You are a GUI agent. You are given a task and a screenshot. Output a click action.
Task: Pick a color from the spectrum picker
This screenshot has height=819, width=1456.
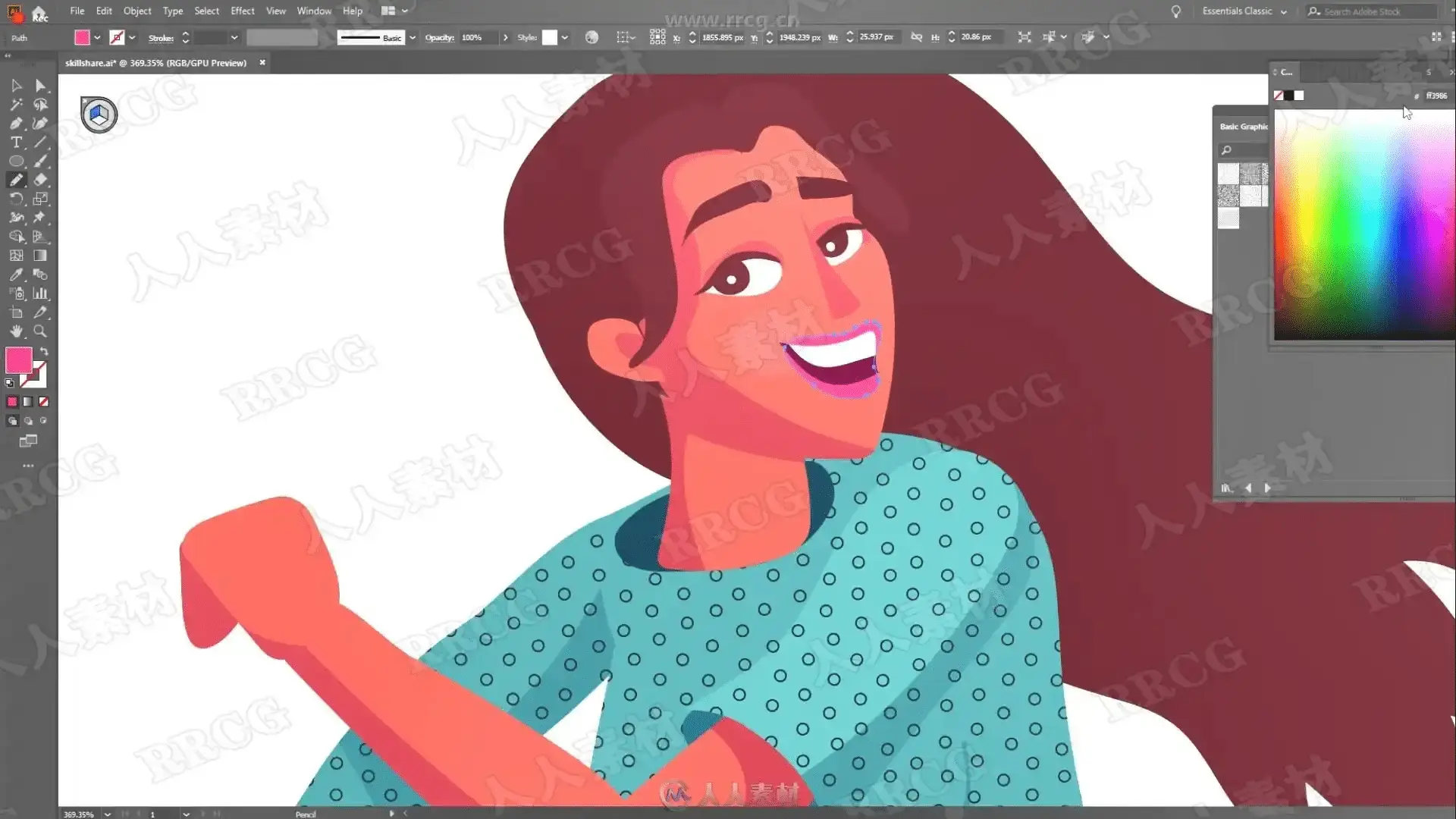pyautogui.click(x=1357, y=227)
